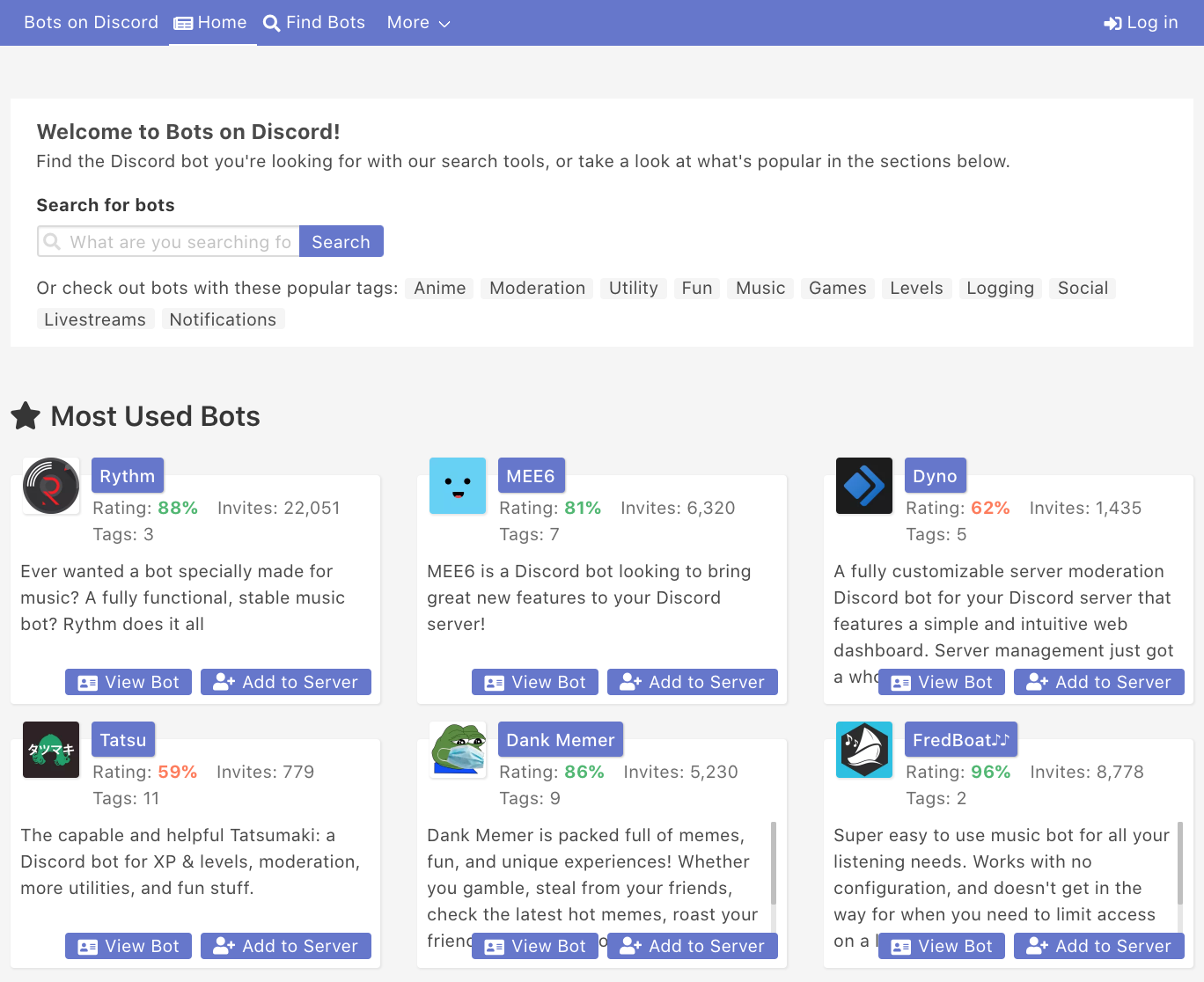
Task: Select the Anime tag
Action: pyautogui.click(x=440, y=289)
